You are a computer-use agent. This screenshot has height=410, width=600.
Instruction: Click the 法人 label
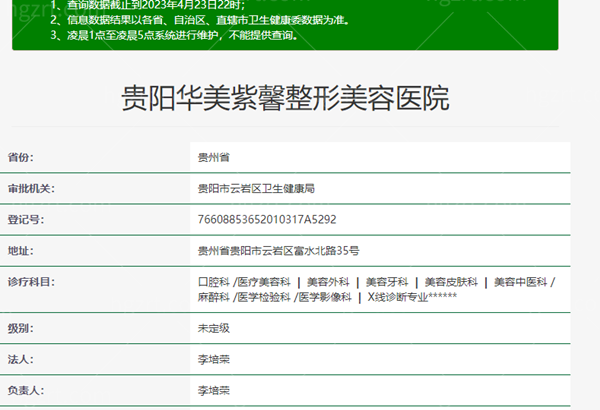(21, 359)
